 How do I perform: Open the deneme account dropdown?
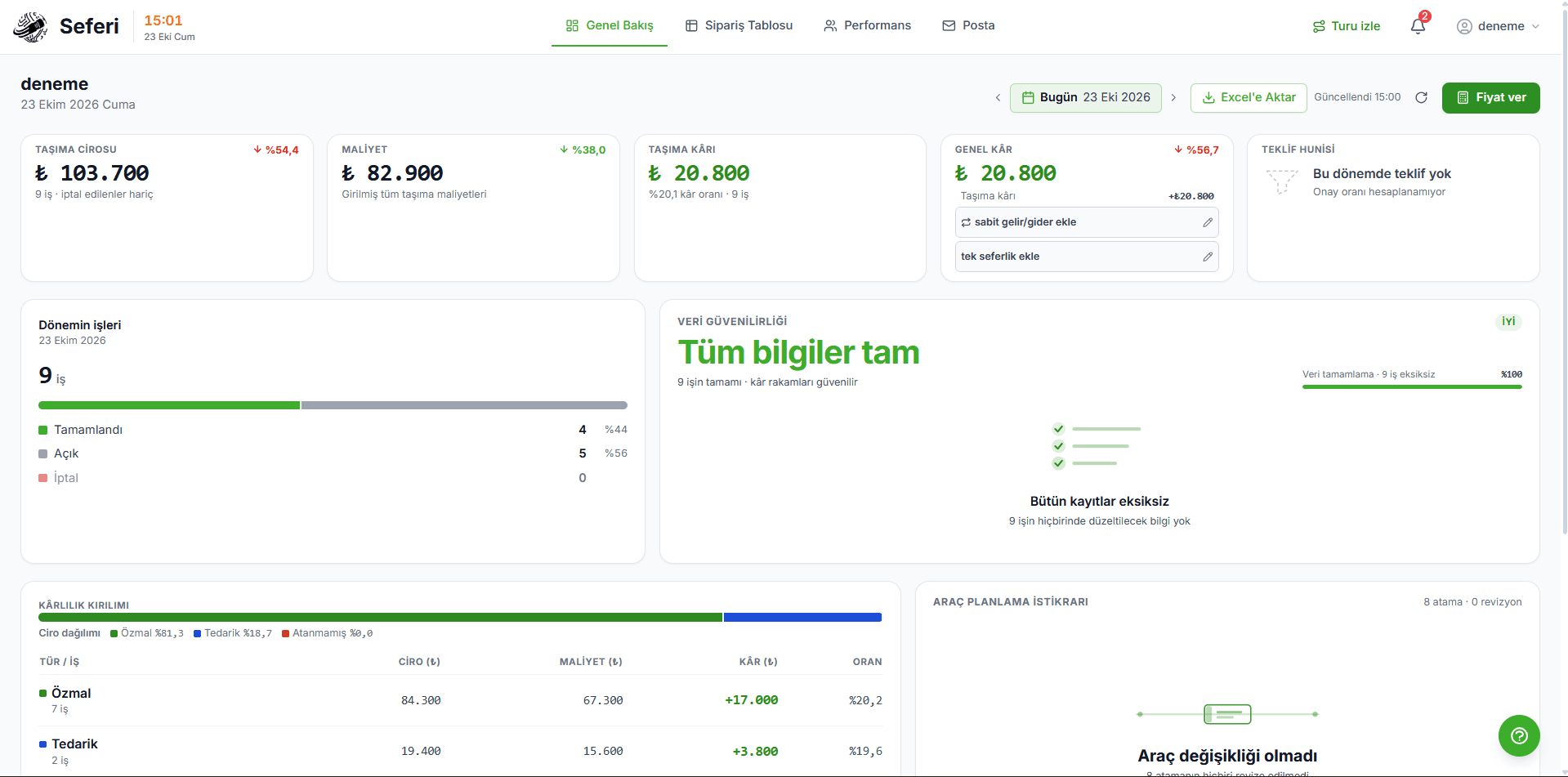pyautogui.click(x=1499, y=26)
